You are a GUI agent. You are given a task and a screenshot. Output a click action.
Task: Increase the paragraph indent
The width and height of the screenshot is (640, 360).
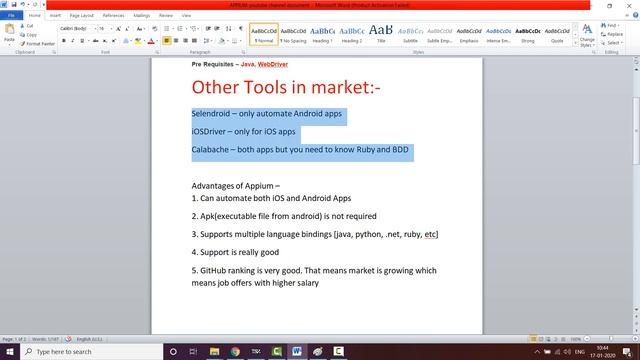217,29
